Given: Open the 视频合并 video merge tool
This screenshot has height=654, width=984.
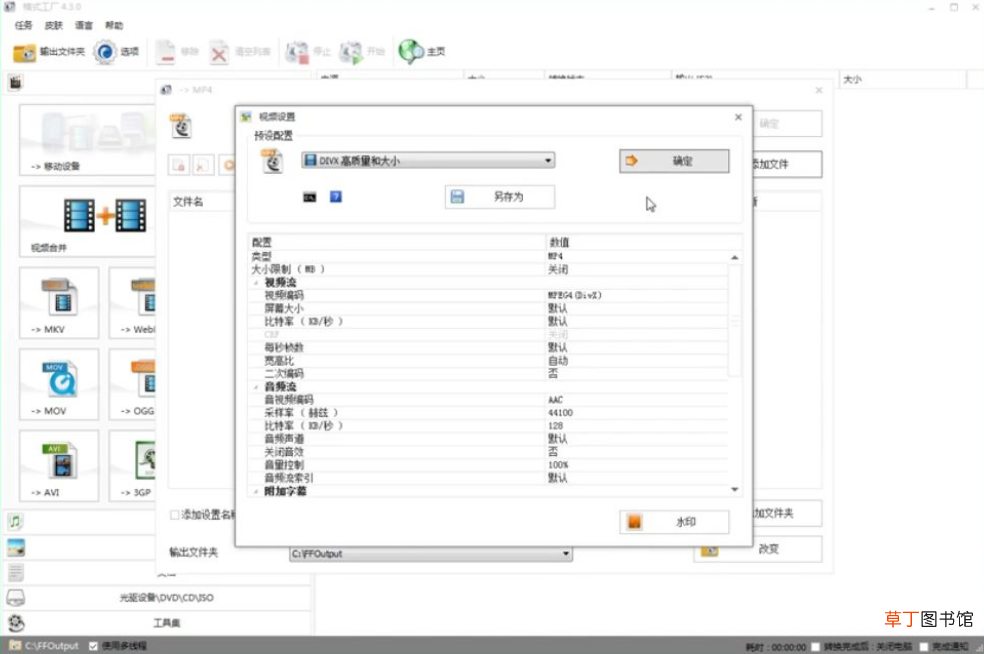Looking at the screenshot, I should click(87, 221).
